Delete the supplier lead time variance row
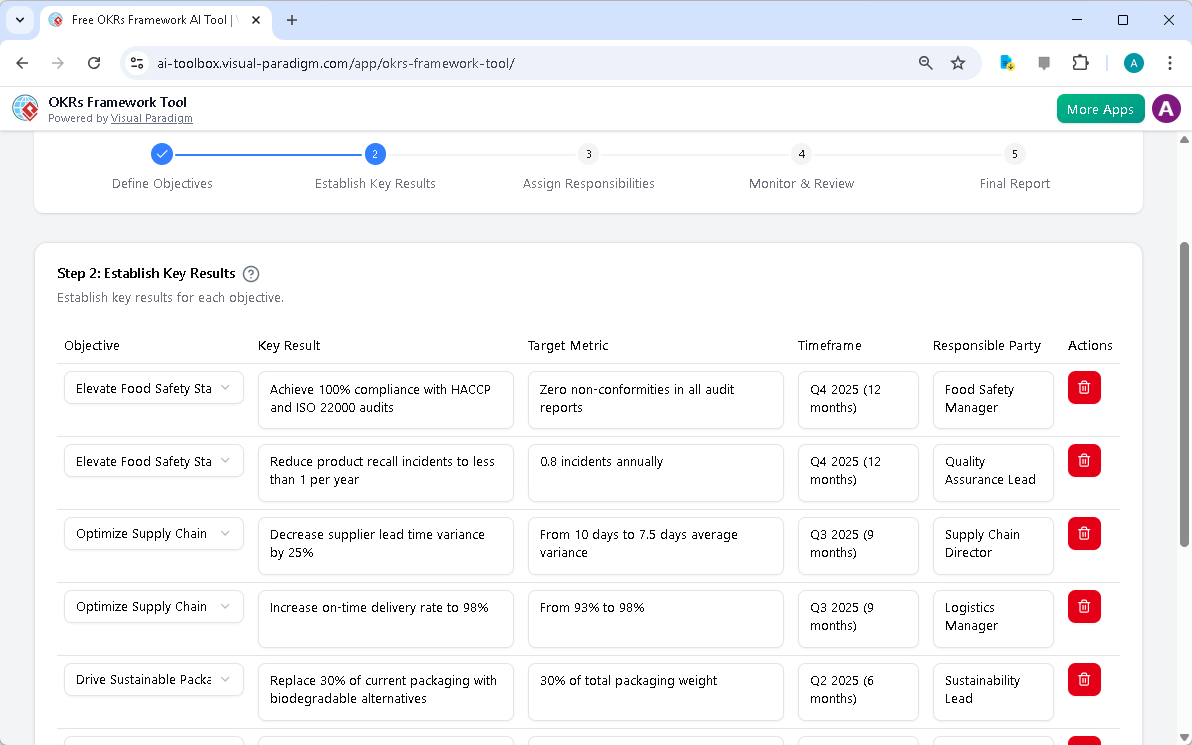Screen dimensions: 1192x745 click(1083, 533)
